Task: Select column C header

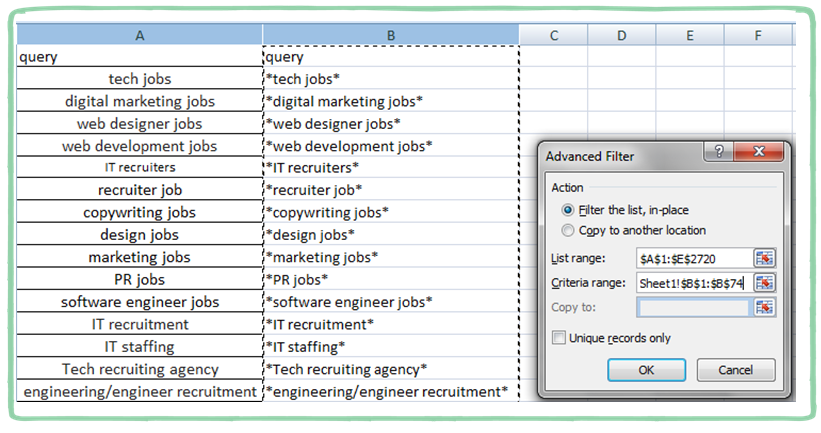Action: (554, 35)
